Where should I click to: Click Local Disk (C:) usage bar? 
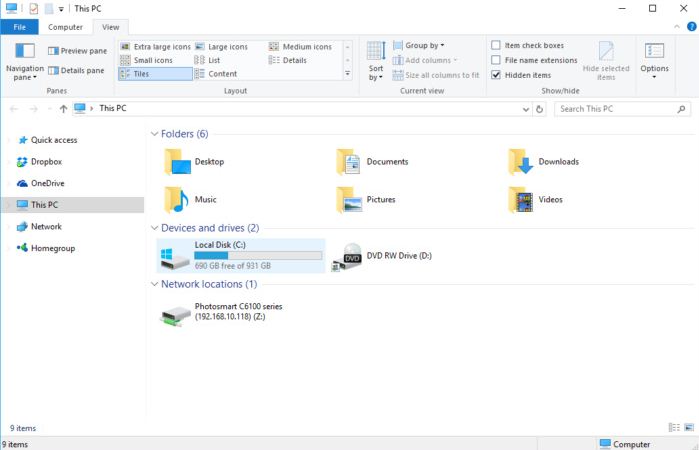click(x=258, y=256)
